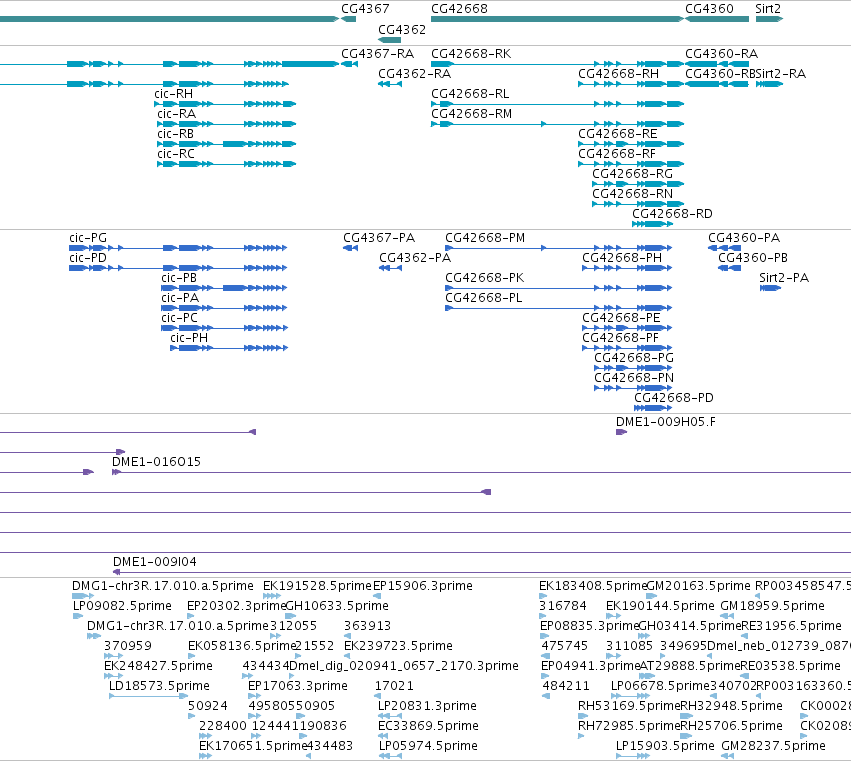The width and height of the screenshot is (851, 761).
Task: Select the Sirt2-RA transcript label
Action: coord(781,74)
